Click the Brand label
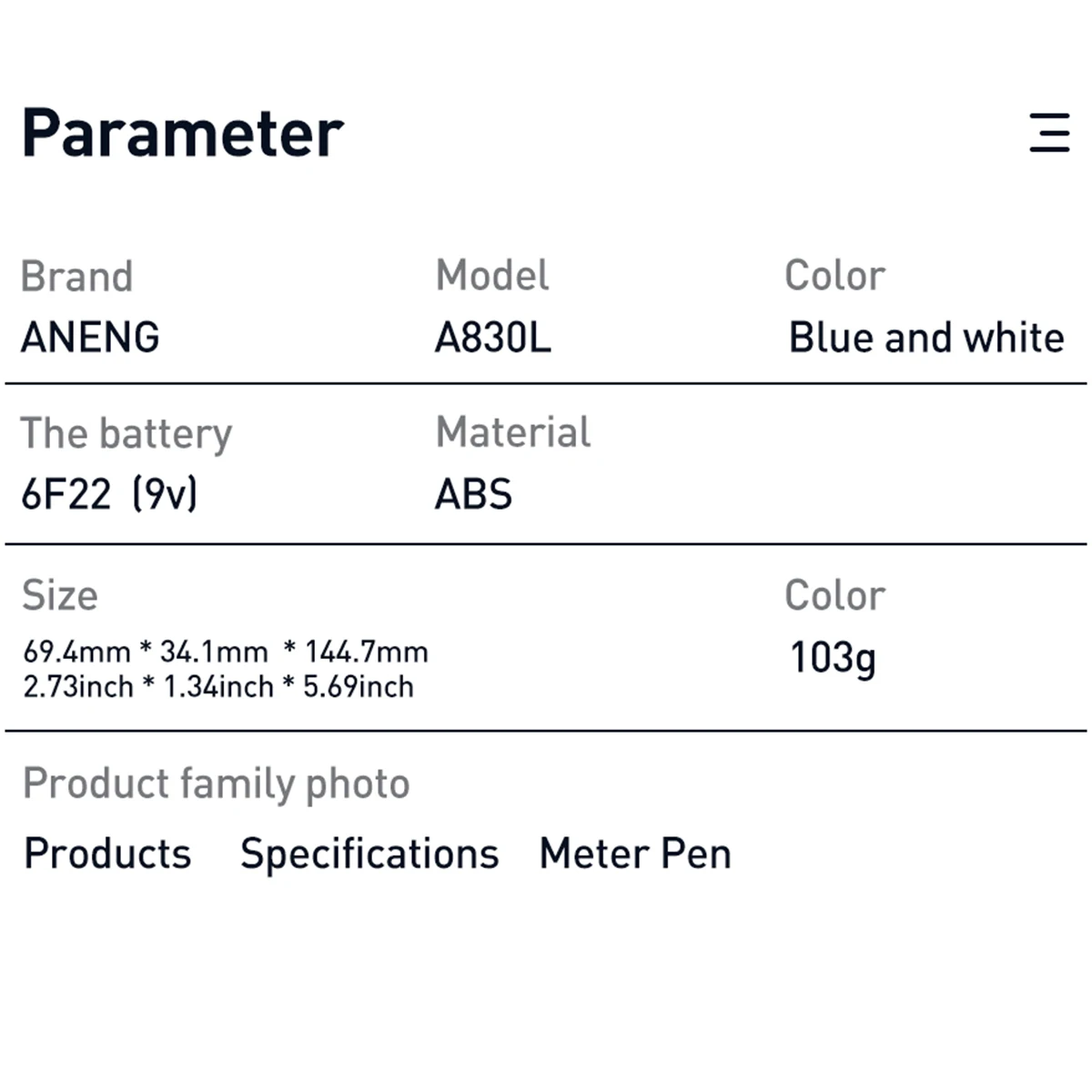The width and height of the screenshot is (1092, 1092). (x=77, y=277)
